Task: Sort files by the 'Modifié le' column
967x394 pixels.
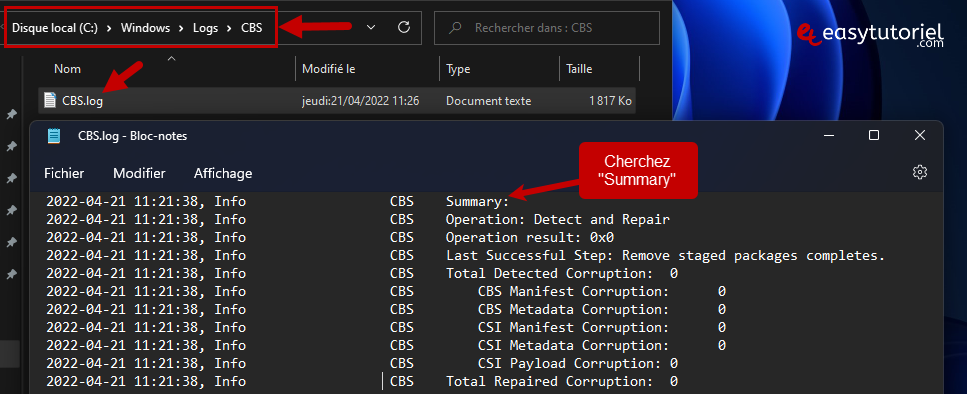Action: 328,69
